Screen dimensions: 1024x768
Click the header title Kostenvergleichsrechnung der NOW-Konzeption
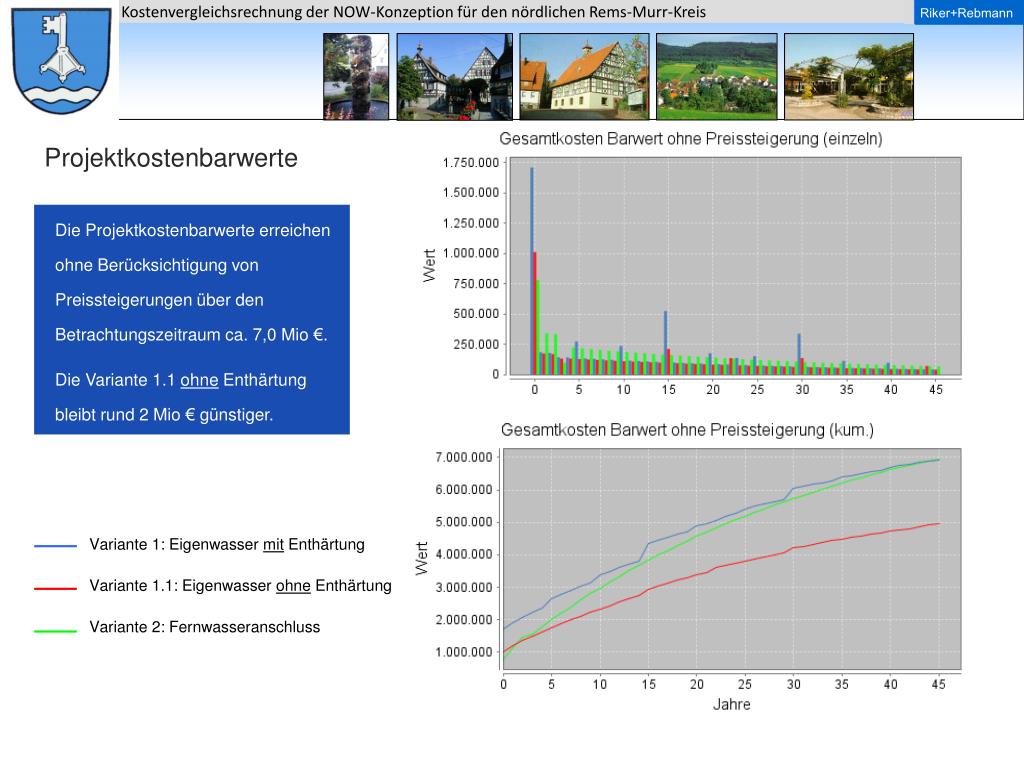pos(413,12)
